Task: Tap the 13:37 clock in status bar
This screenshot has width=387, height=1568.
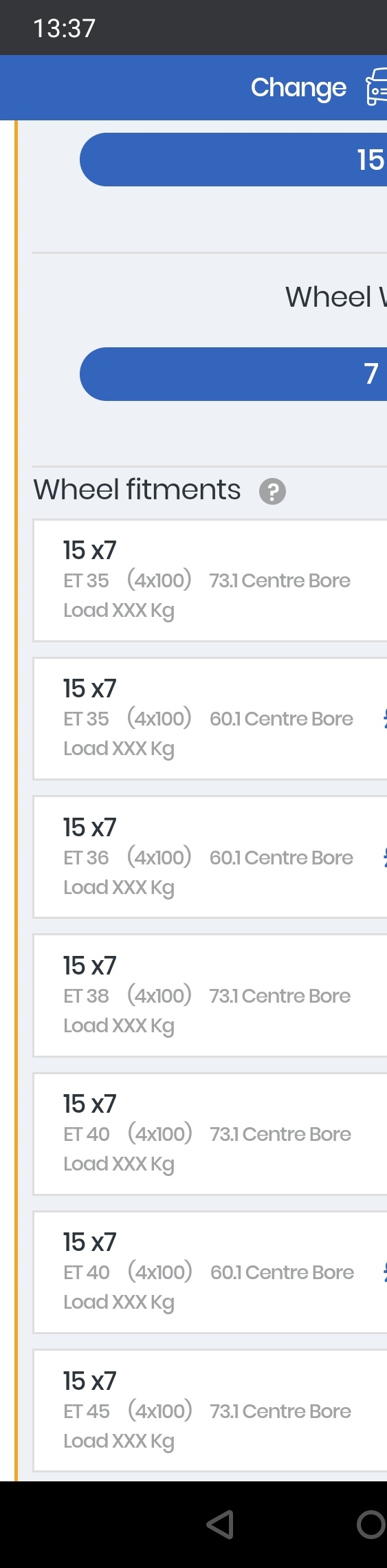Action: point(65,28)
